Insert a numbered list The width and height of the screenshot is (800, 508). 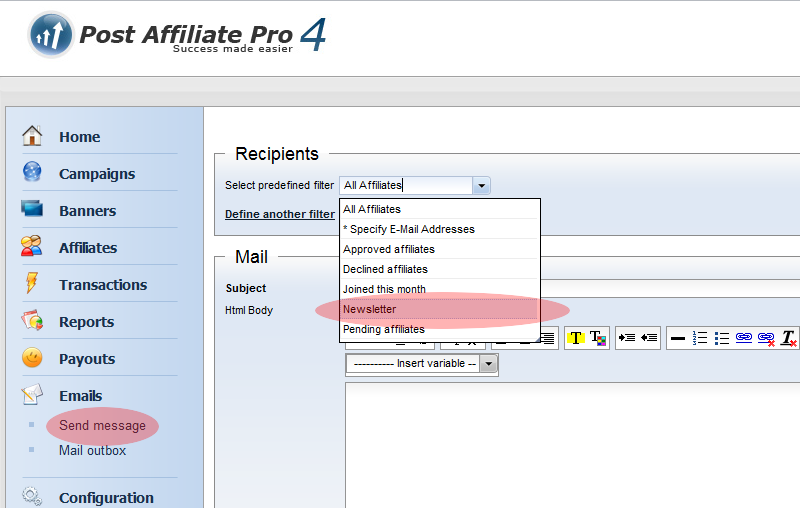coord(699,338)
